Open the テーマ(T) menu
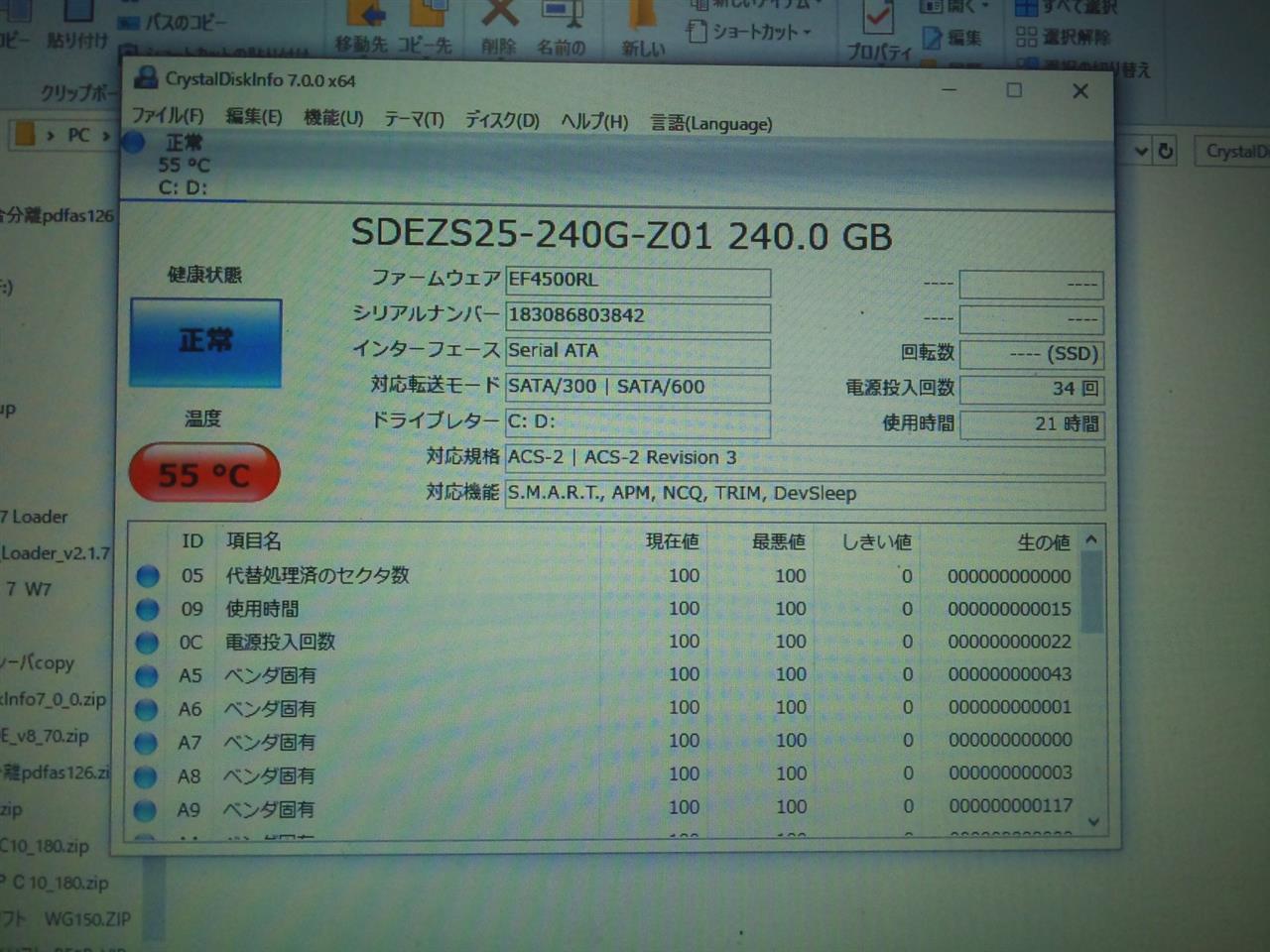1270x952 pixels. tap(414, 119)
